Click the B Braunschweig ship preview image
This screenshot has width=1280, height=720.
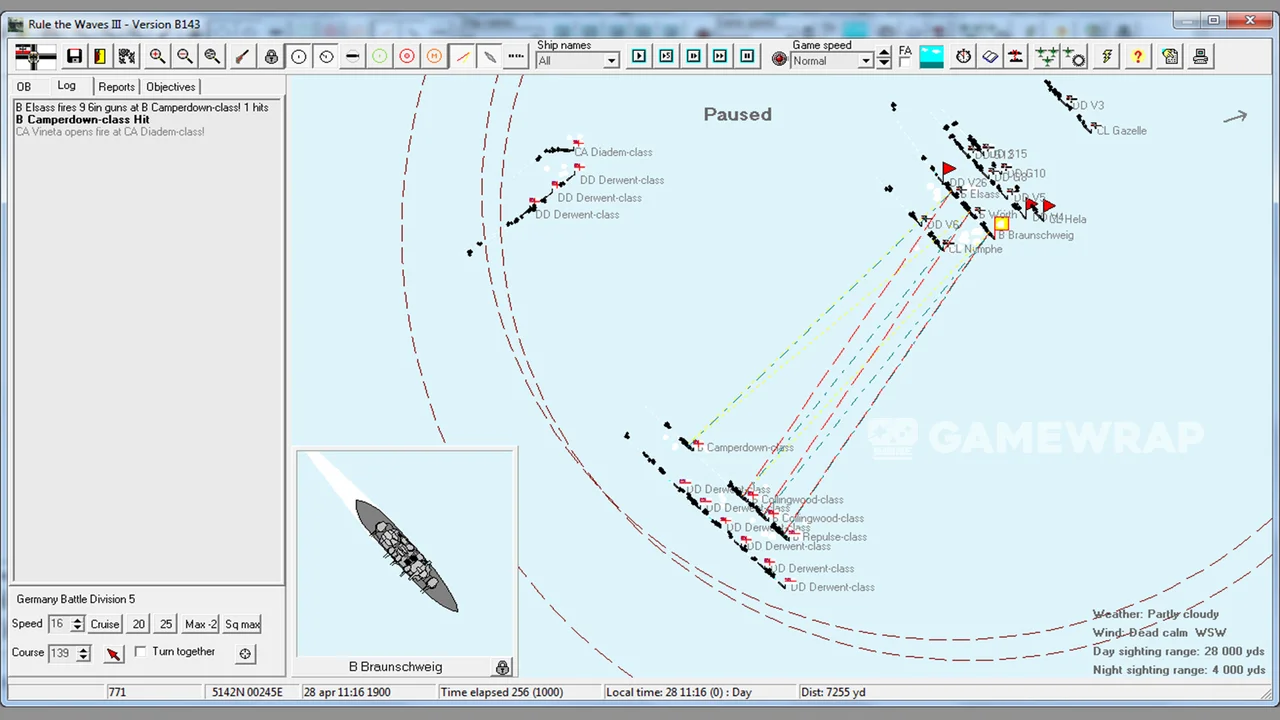click(x=406, y=553)
